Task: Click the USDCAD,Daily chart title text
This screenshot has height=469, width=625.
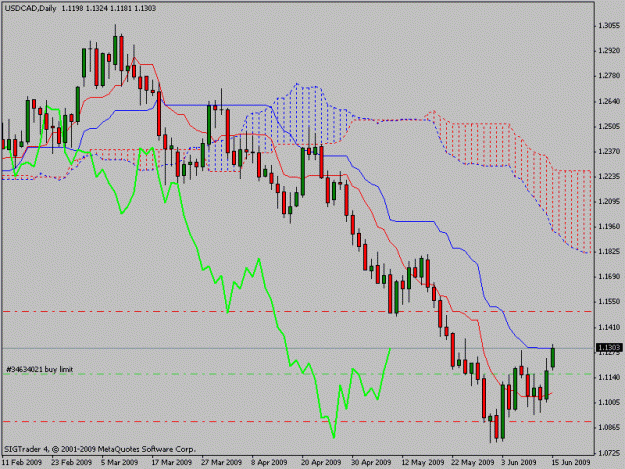Action: tap(30, 8)
